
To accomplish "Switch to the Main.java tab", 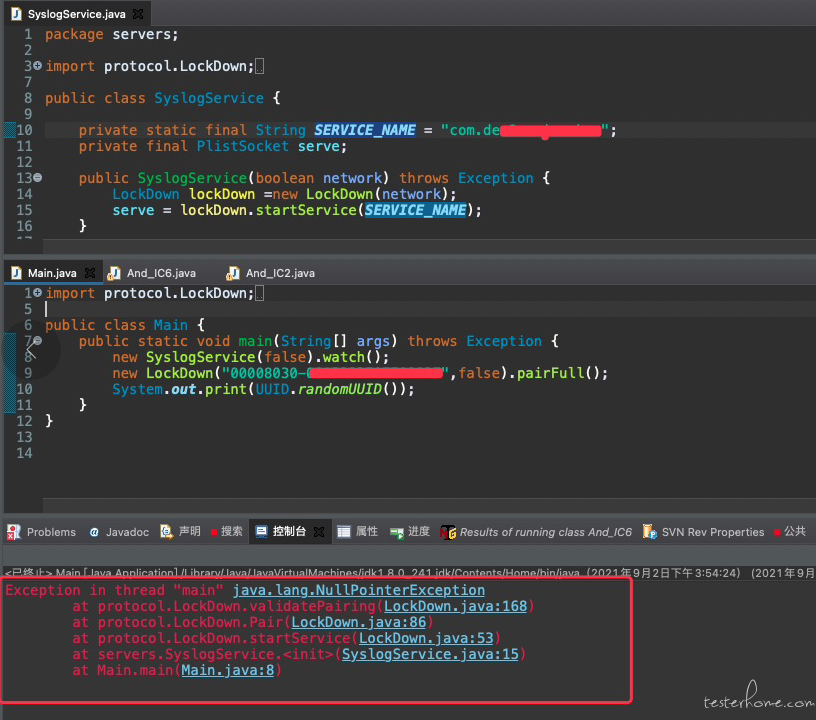I will click(52, 273).
